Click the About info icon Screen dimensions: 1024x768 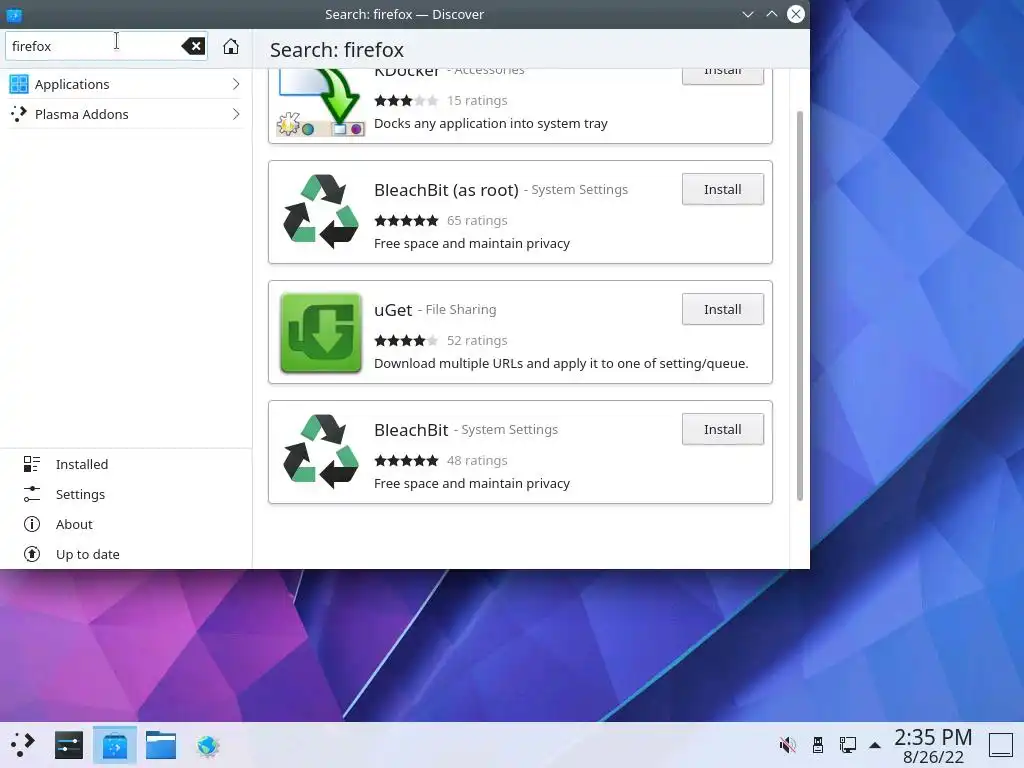click(31, 524)
